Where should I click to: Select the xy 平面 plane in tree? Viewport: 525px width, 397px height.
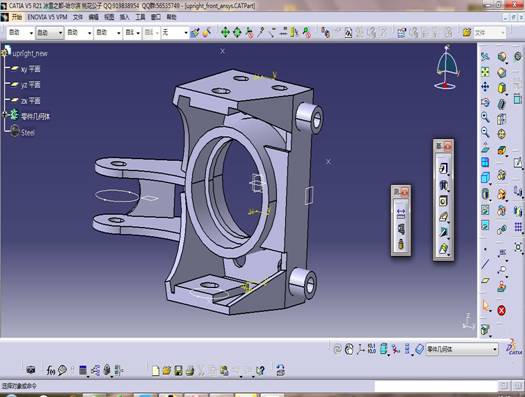pos(30,69)
